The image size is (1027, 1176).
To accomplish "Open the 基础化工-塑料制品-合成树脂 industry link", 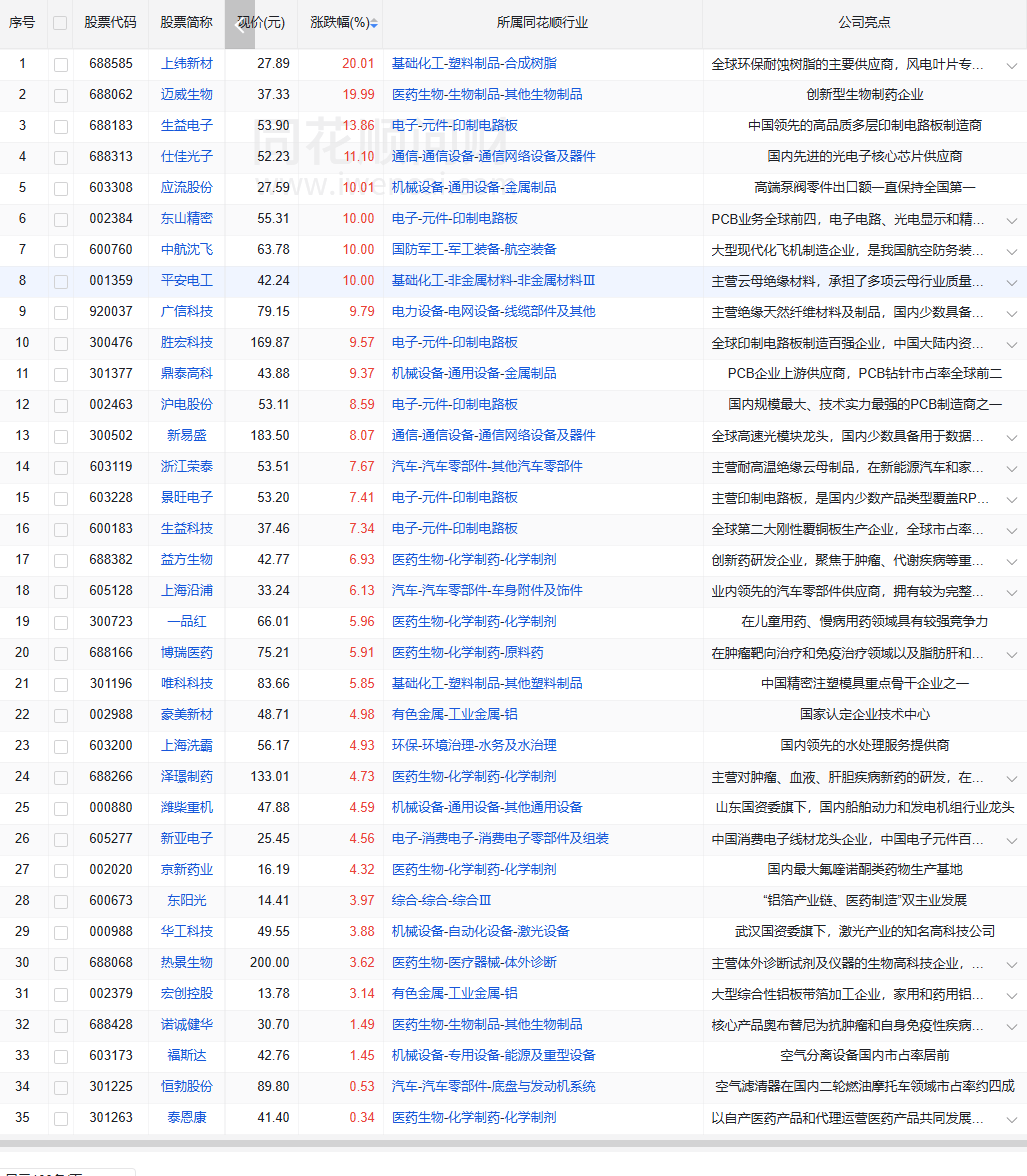I will (x=474, y=64).
